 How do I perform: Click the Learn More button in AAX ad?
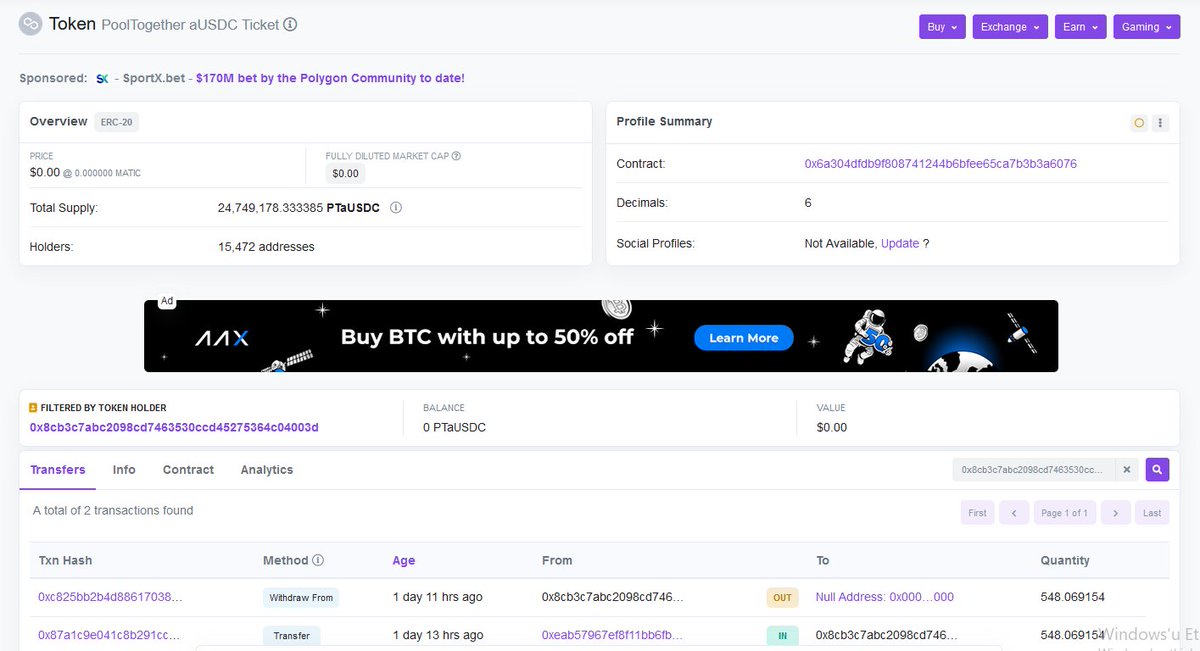743,338
